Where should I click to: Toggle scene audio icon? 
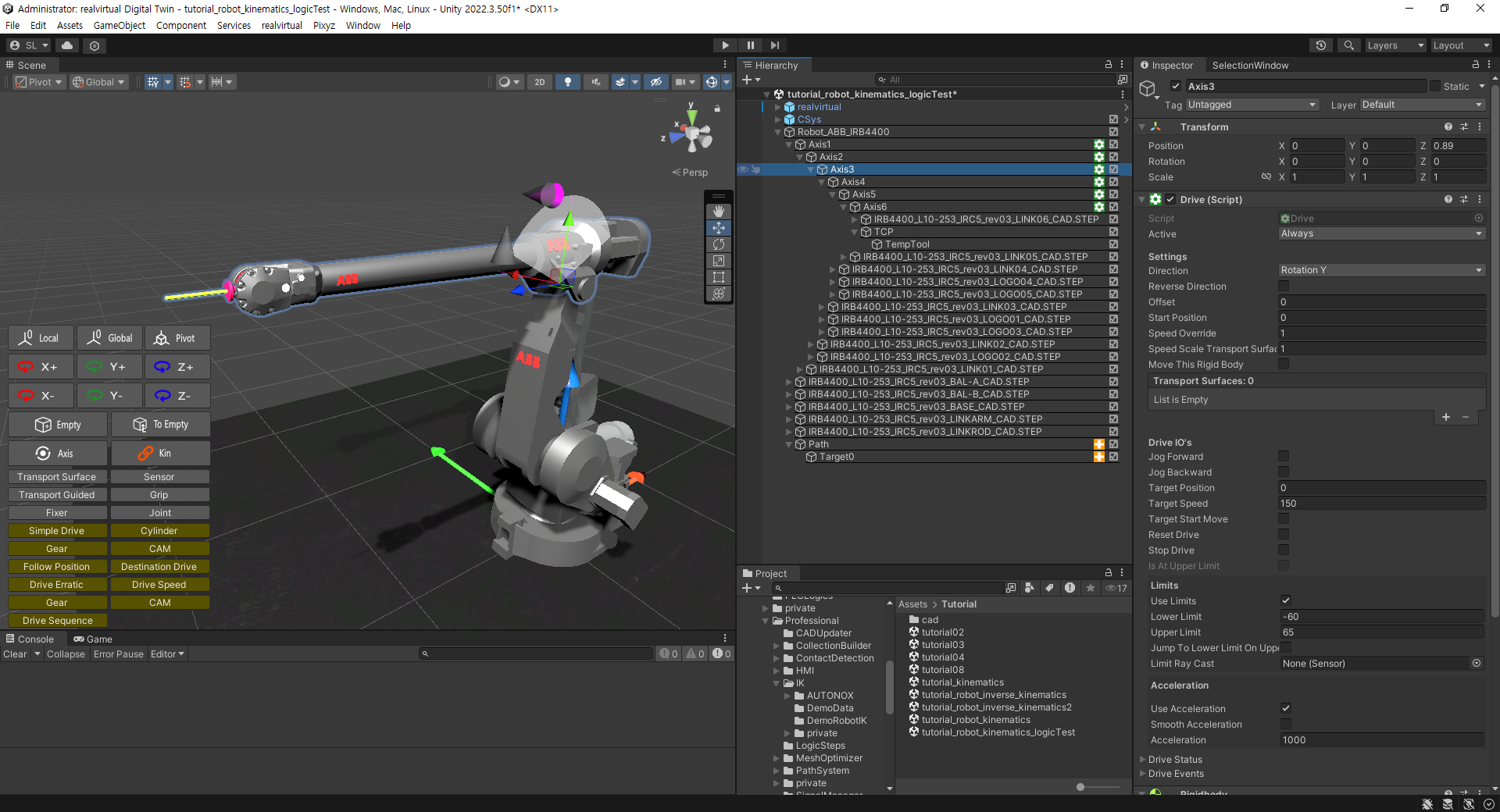tap(596, 82)
